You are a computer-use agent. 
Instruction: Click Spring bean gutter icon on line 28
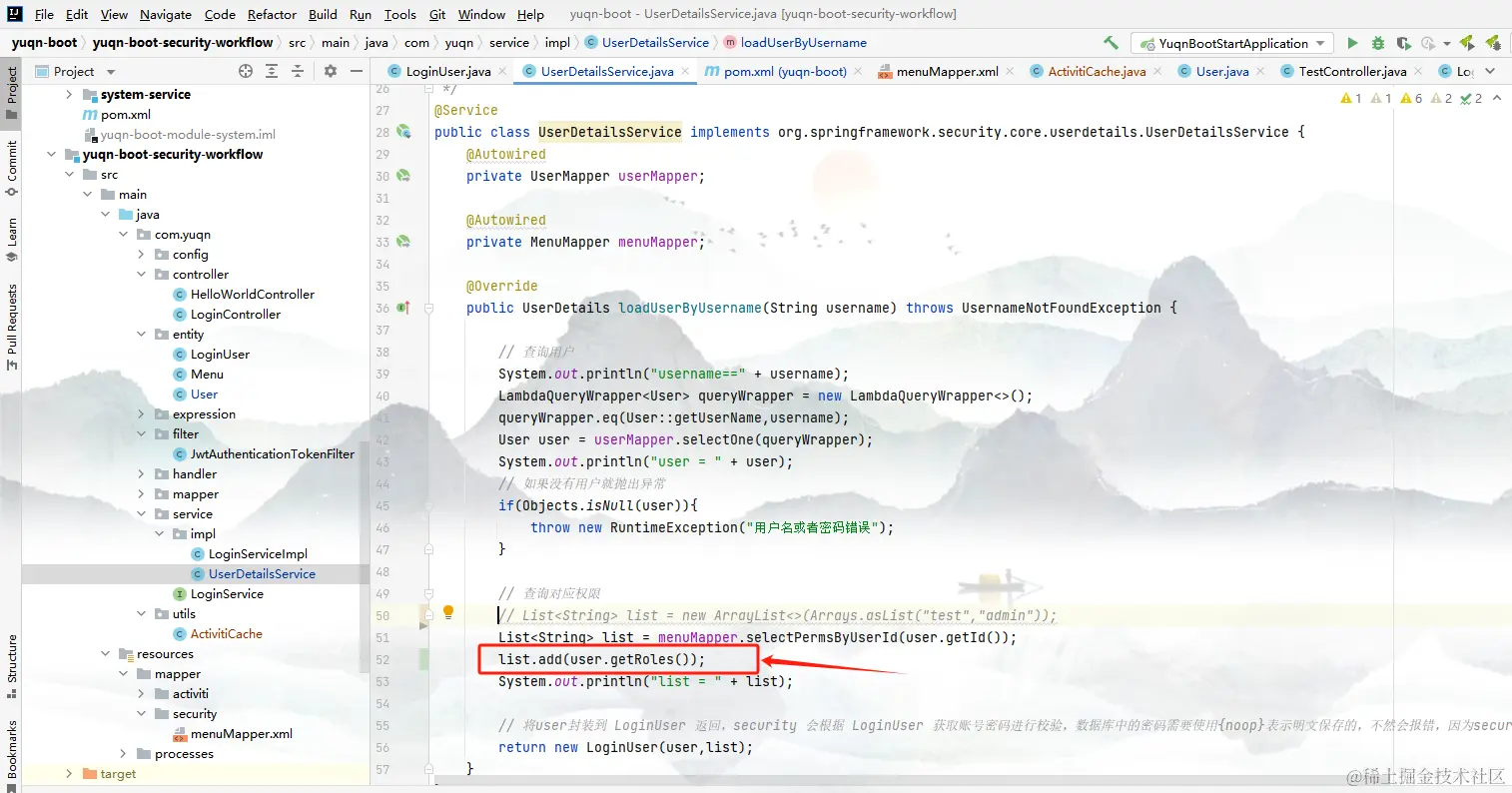point(403,132)
